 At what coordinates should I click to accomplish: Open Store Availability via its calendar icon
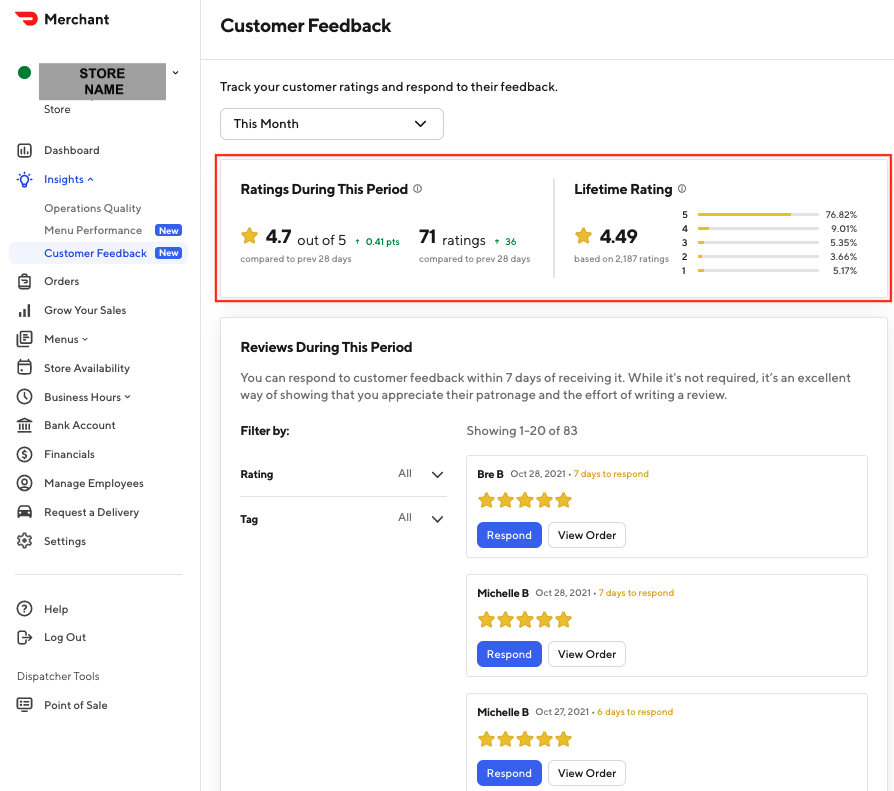24,368
